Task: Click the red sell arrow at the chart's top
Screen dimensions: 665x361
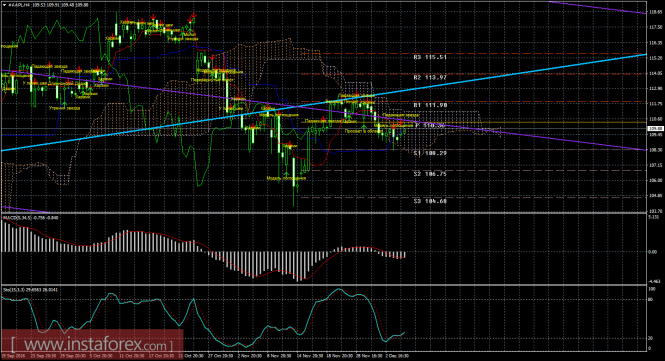Action: click(193, 16)
